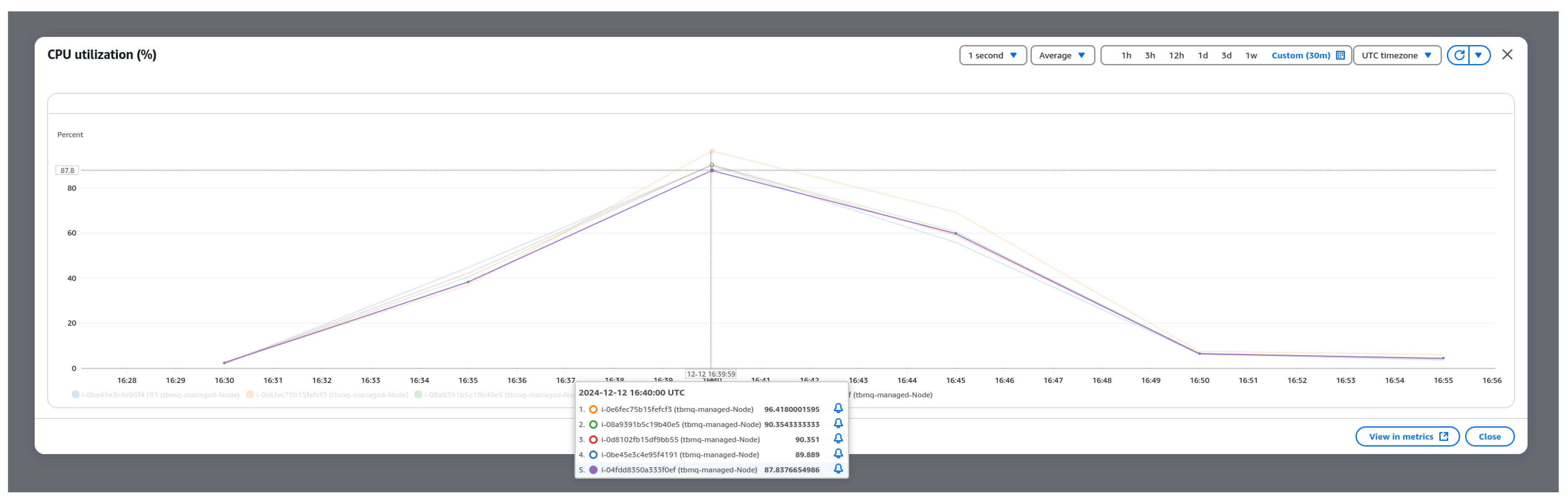Viewport: 1568px width, 502px height.
Task: Click the alarm bell for i-0d8102fb15df9bb55
Action: (x=839, y=439)
